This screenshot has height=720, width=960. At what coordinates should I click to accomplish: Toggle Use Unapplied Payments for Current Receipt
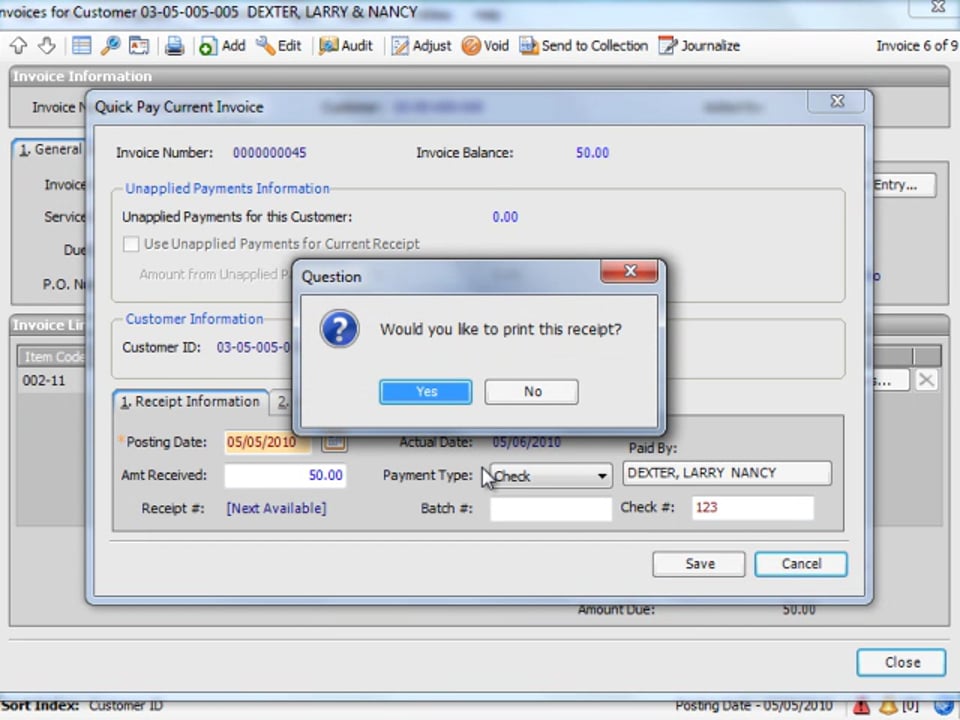131,244
